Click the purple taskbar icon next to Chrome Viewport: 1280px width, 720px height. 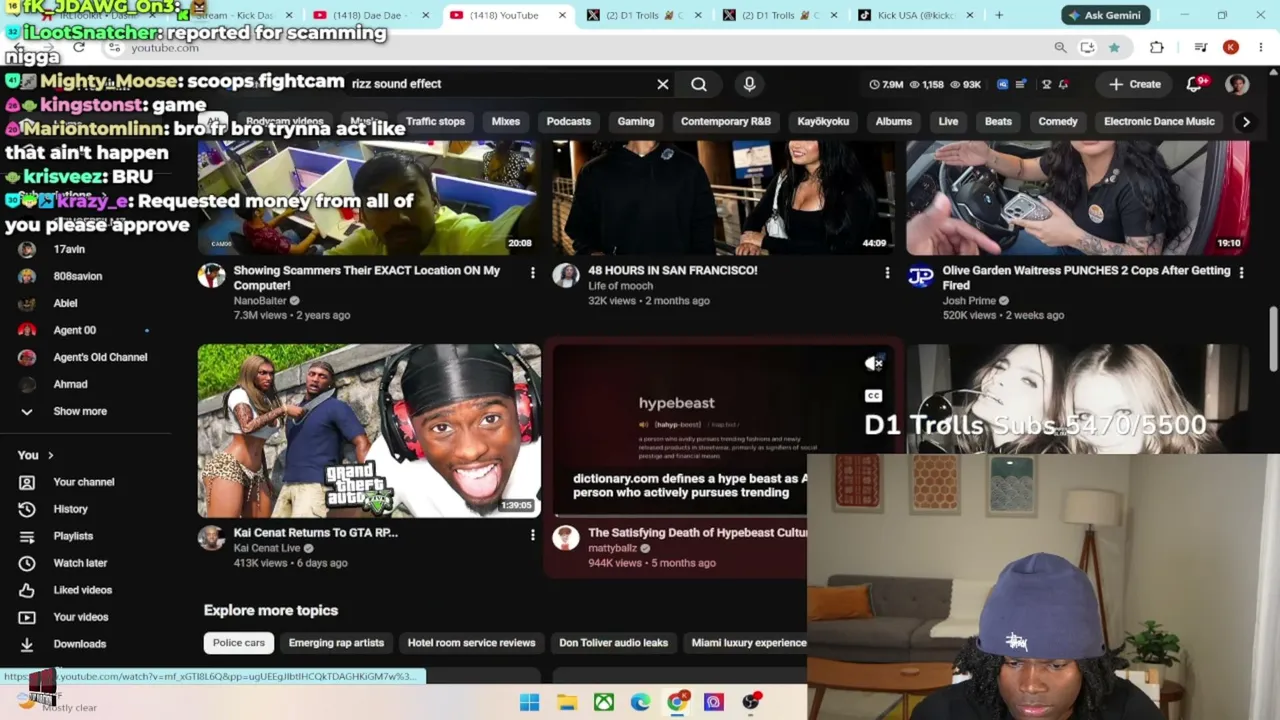click(713, 702)
